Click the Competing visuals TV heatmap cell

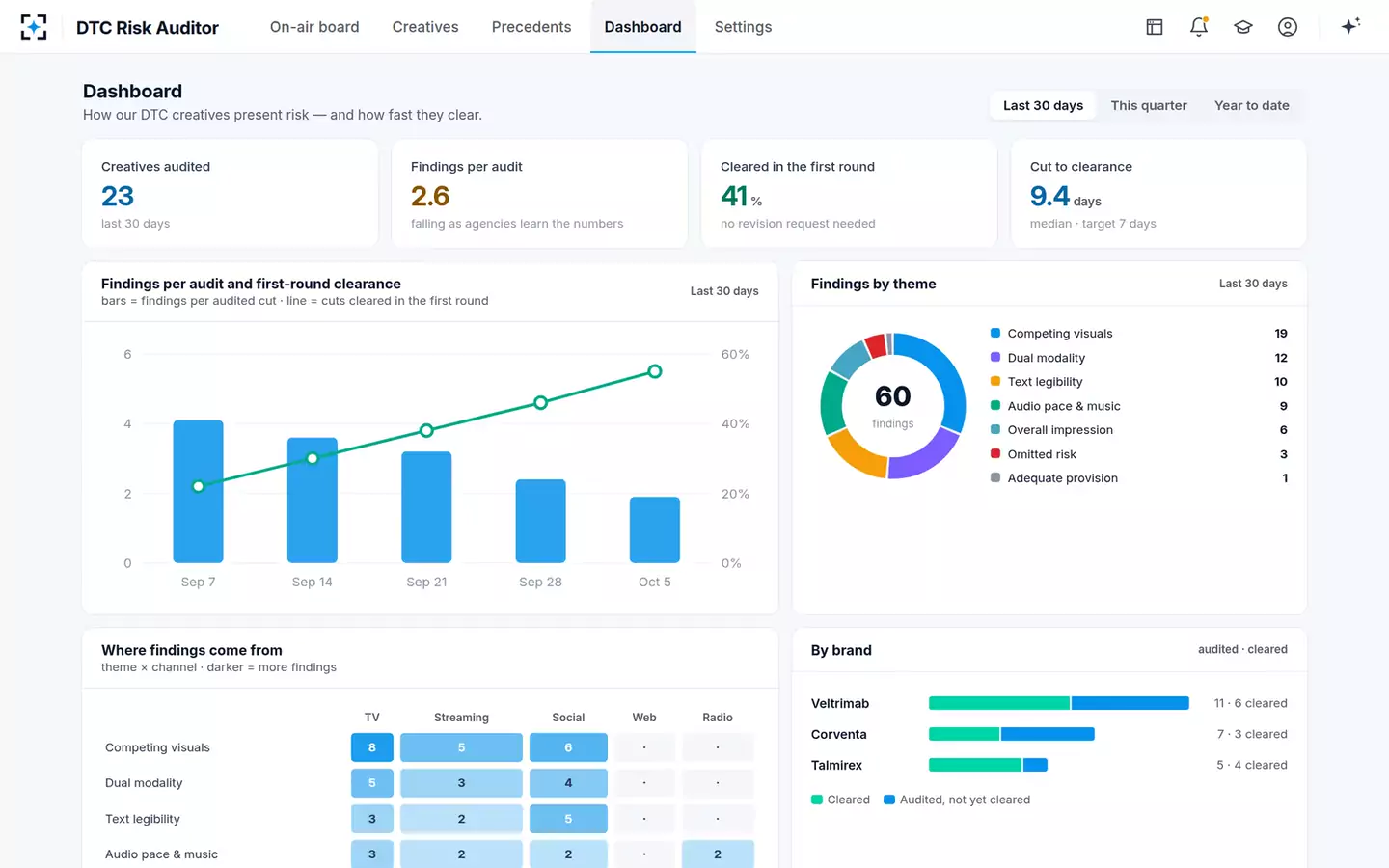coord(372,747)
